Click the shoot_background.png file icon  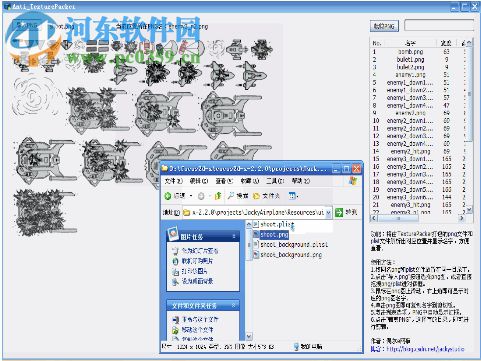(256, 255)
